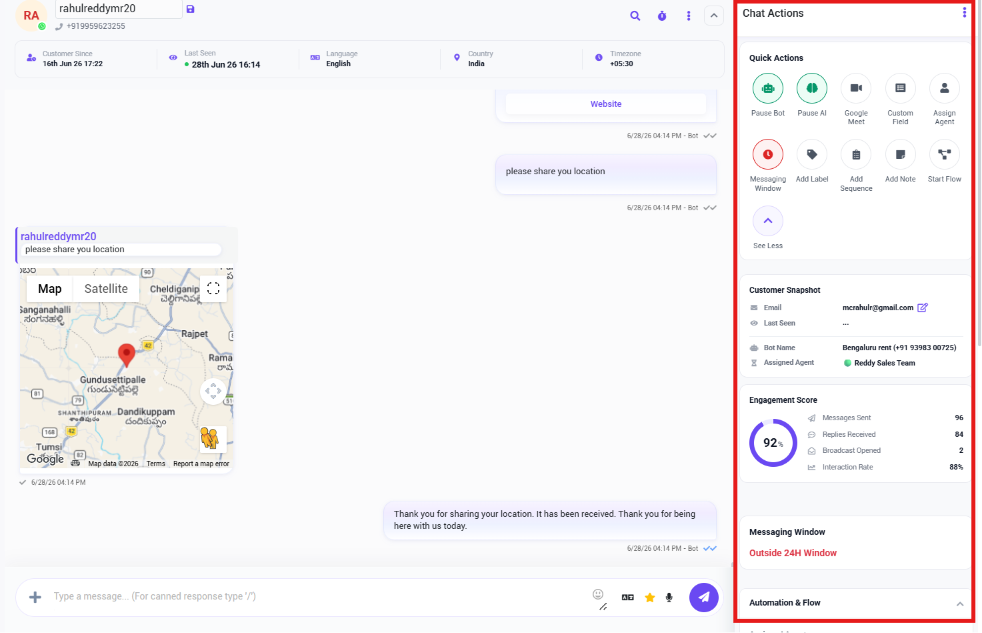982x633 pixels.
Task: Click the red location pin on map
Action: [x=127, y=355]
